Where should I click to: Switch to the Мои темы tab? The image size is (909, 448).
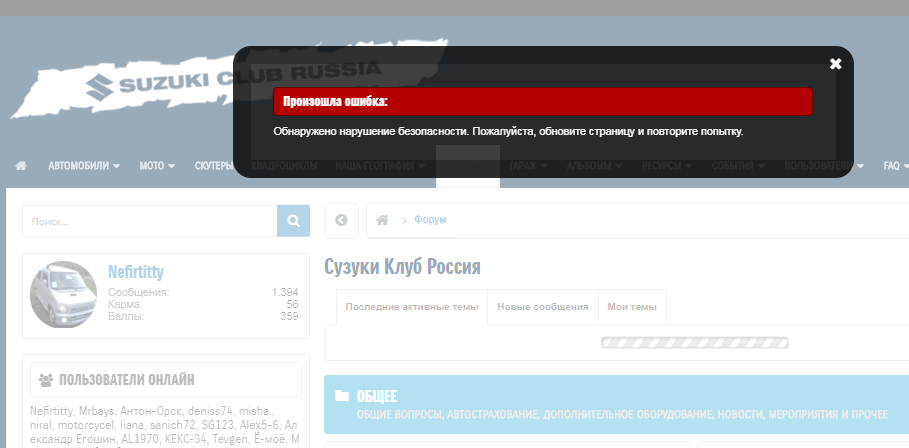click(632, 307)
